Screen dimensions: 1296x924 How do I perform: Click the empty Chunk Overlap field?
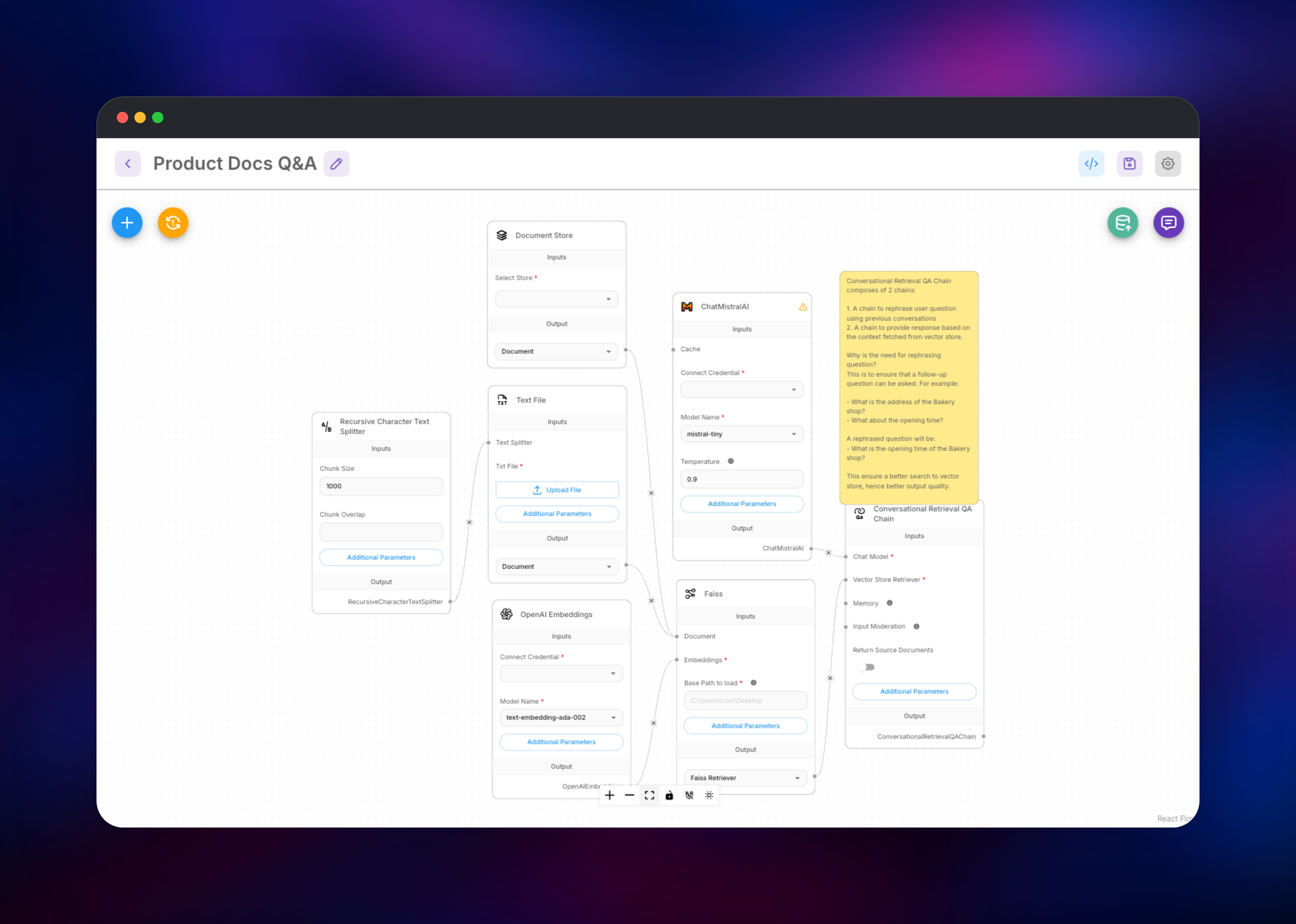(381, 533)
